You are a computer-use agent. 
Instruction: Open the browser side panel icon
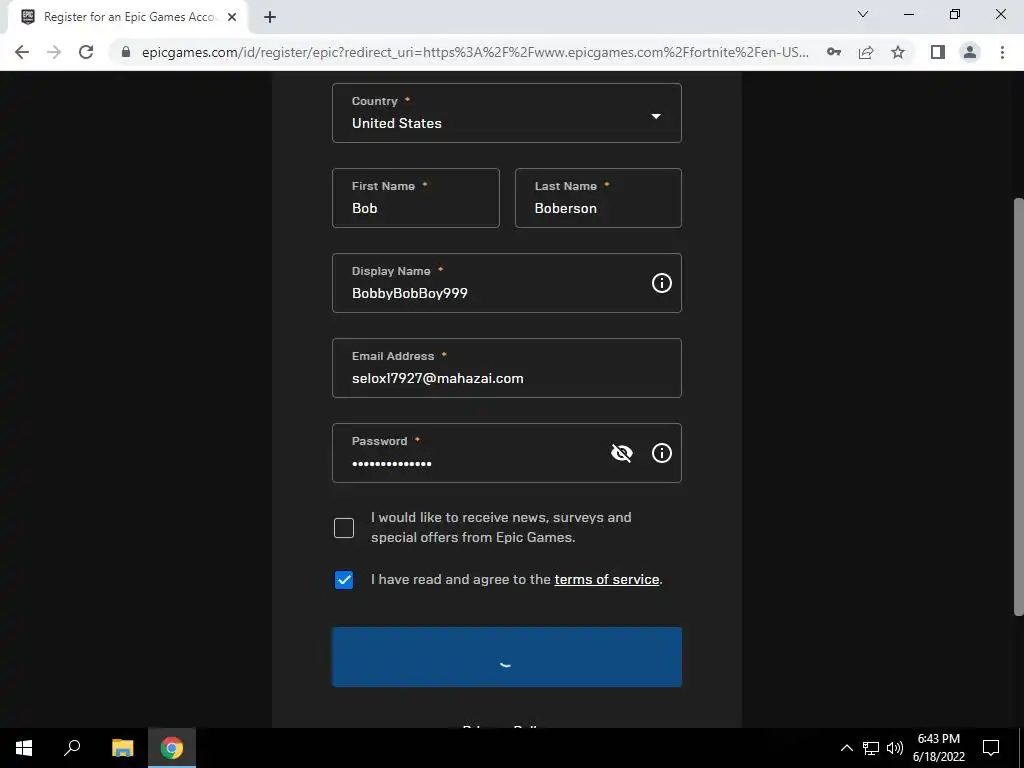click(938, 52)
